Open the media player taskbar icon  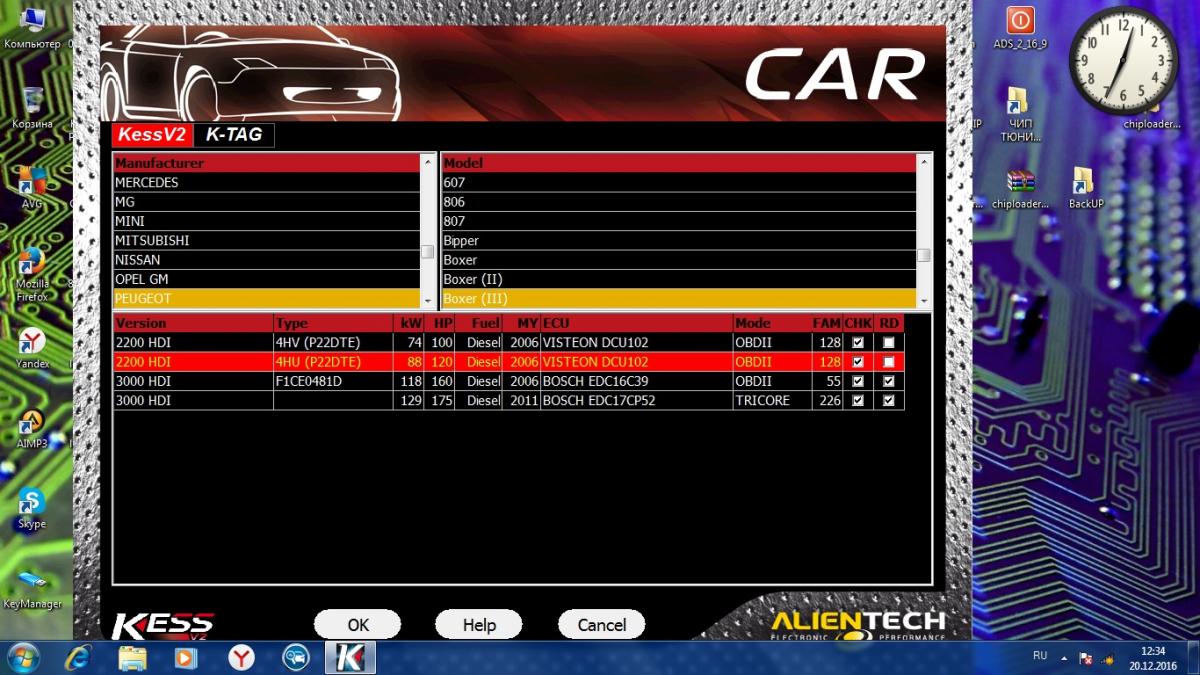coord(187,657)
